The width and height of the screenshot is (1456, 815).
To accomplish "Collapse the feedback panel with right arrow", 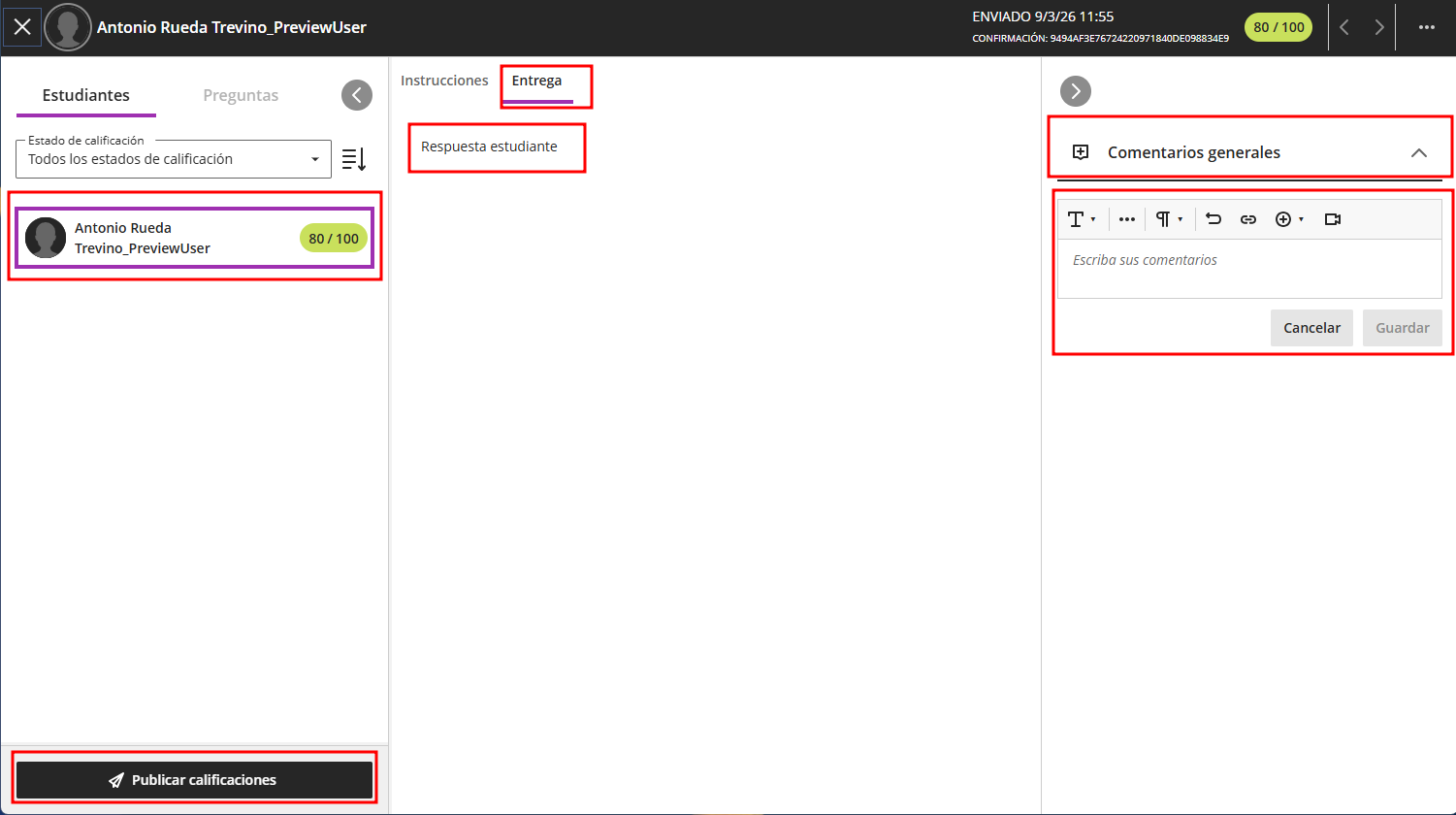I will tap(1076, 91).
